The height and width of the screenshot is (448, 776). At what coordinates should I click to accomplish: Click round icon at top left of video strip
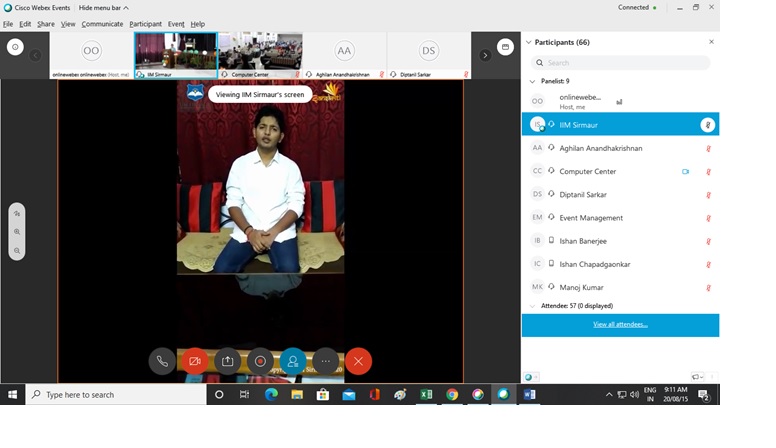pyautogui.click(x=15, y=47)
